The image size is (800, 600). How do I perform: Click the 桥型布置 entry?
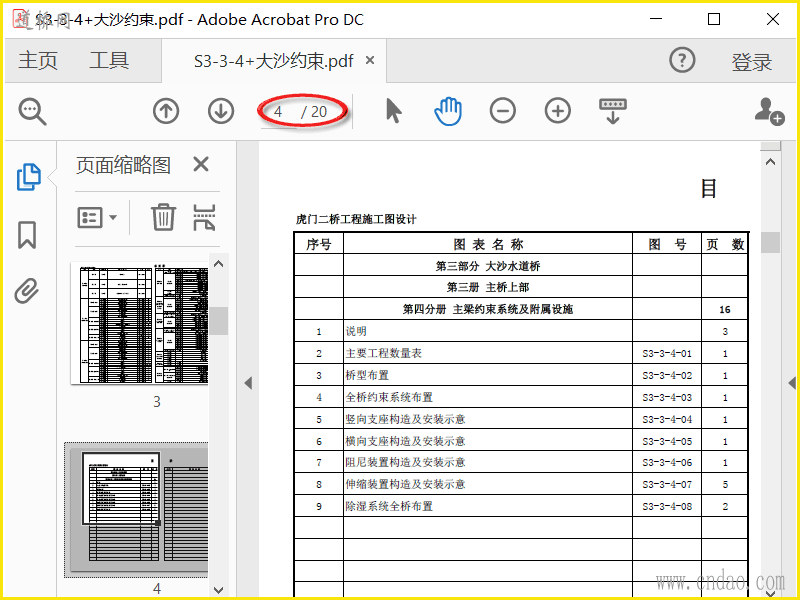(367, 375)
